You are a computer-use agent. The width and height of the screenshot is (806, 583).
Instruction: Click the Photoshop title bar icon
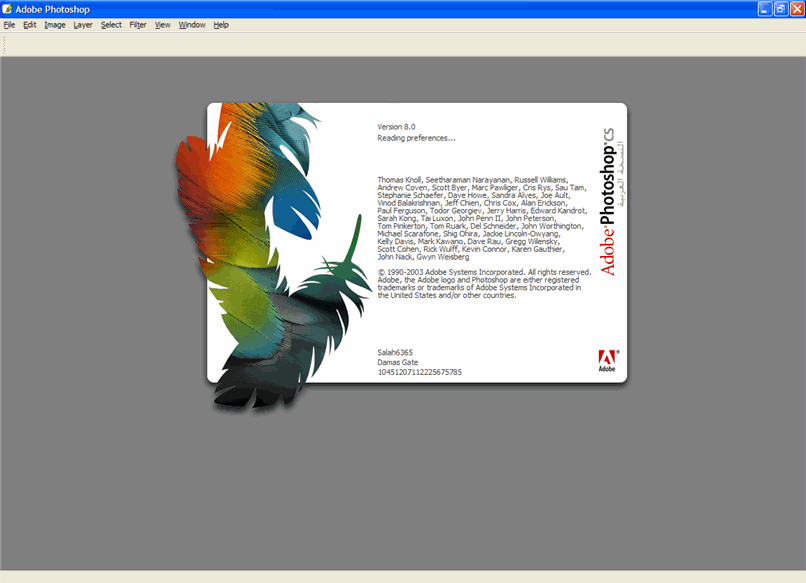(x=7, y=9)
